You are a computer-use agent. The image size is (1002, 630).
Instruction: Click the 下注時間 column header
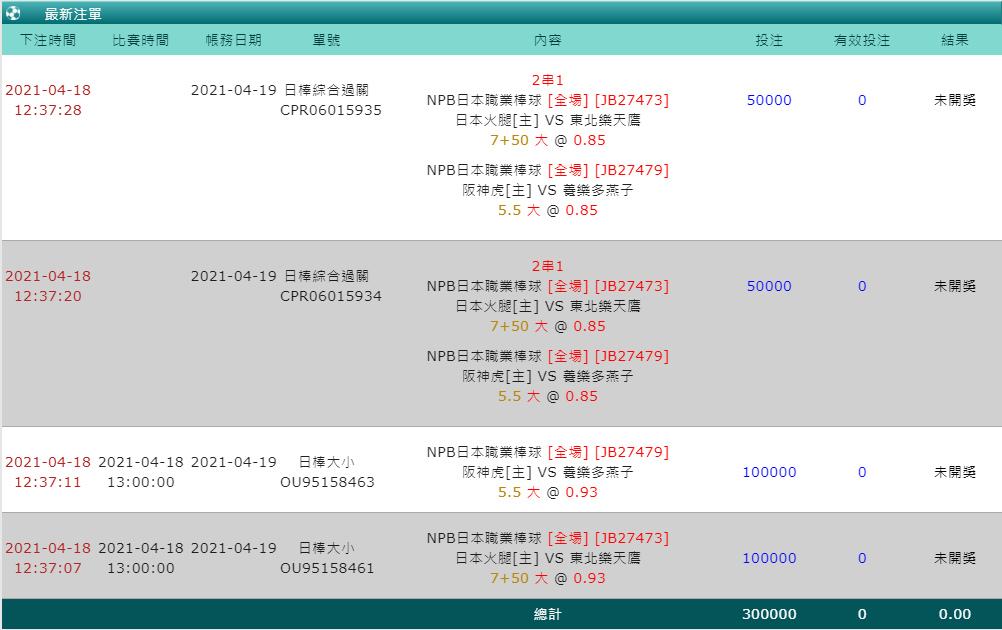coord(48,40)
